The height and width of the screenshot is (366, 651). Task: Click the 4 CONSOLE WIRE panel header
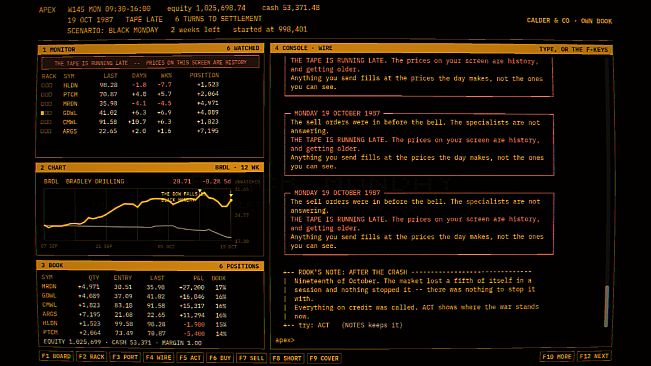click(x=441, y=49)
